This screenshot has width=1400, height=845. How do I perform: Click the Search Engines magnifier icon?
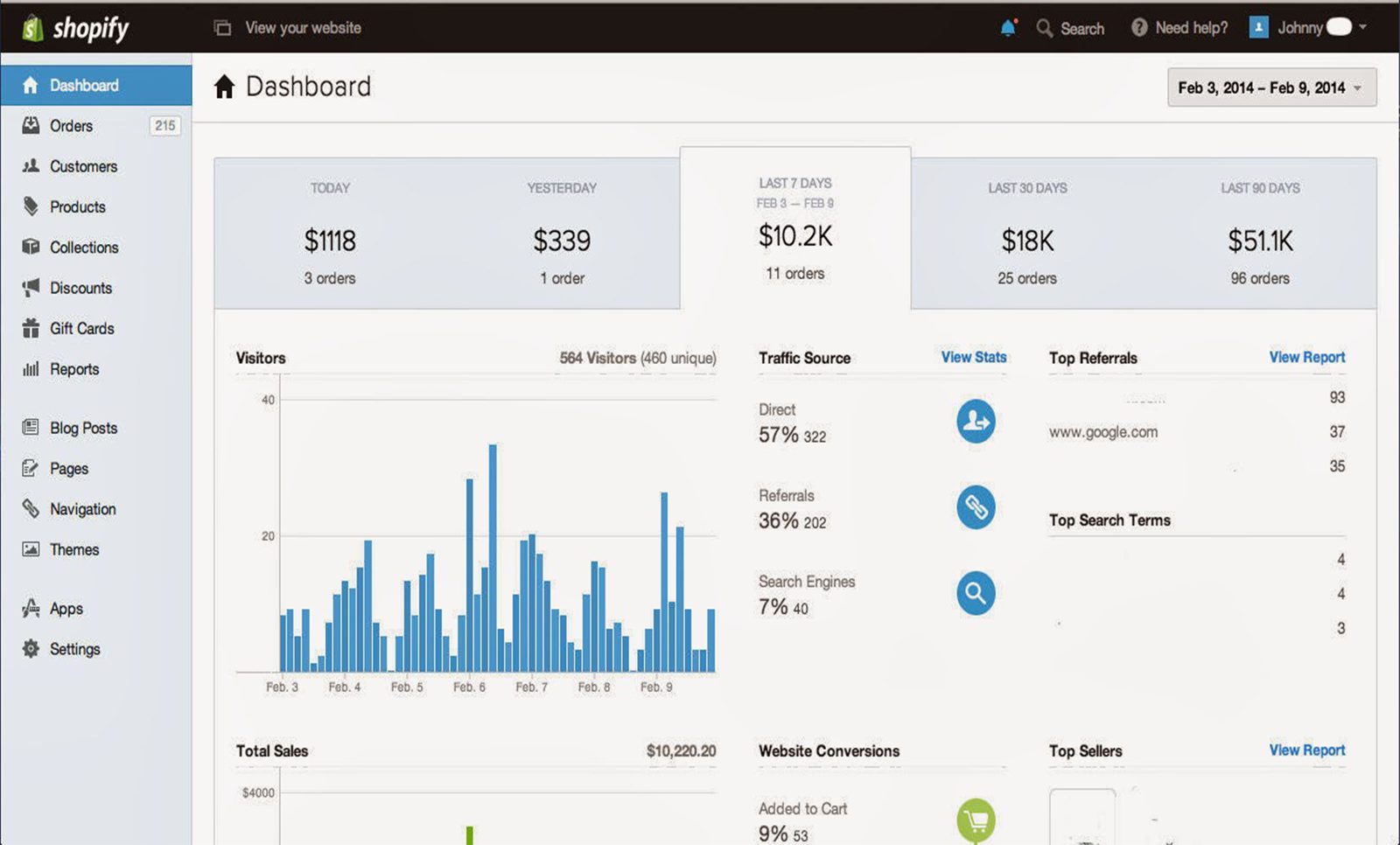976,594
